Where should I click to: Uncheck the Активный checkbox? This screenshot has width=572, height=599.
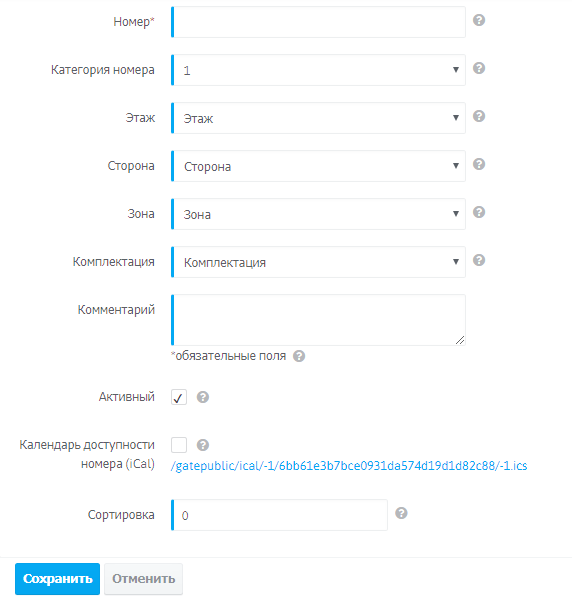[x=178, y=397]
